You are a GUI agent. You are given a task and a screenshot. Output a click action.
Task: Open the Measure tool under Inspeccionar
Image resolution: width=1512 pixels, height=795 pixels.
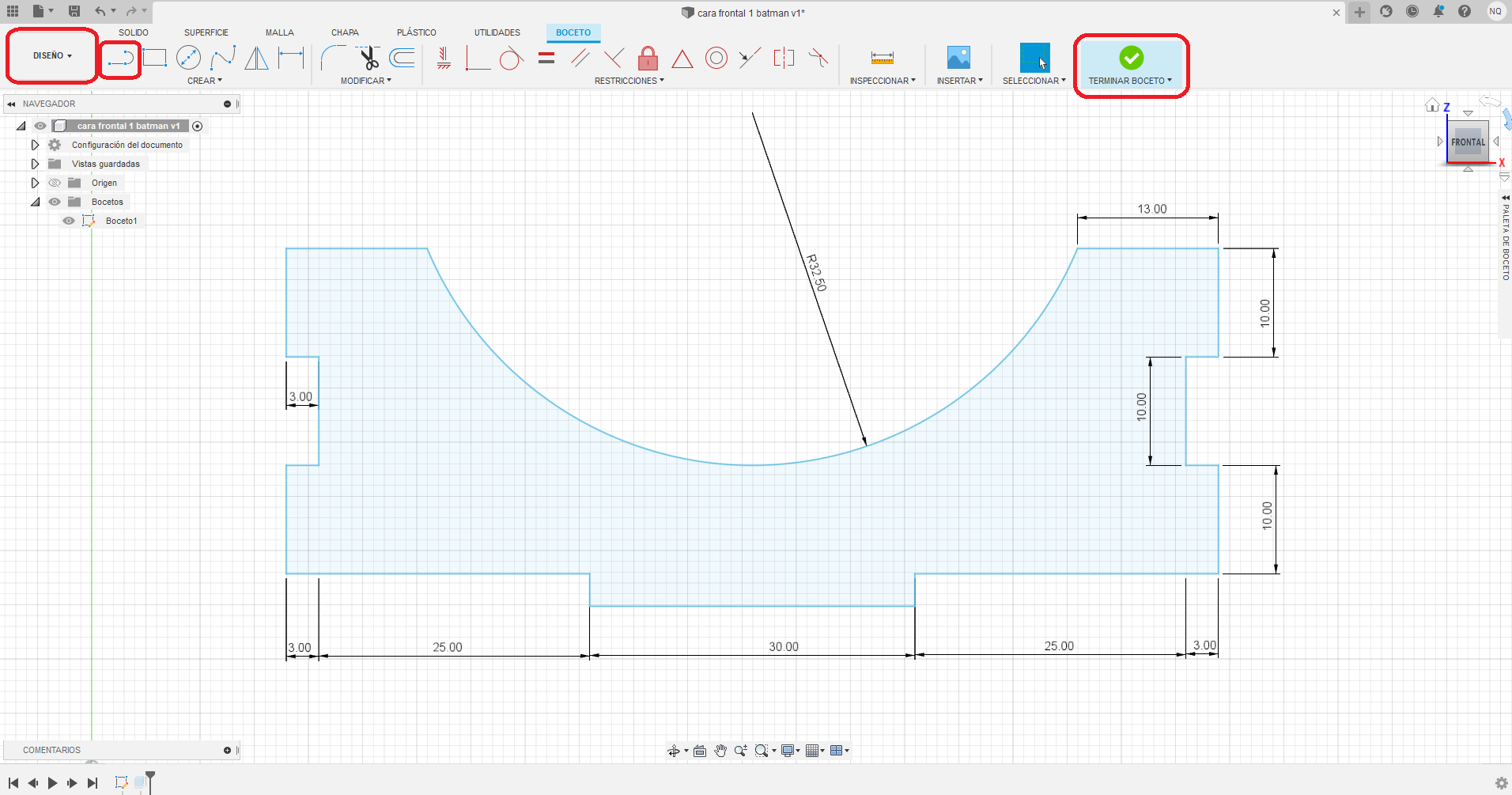point(882,58)
